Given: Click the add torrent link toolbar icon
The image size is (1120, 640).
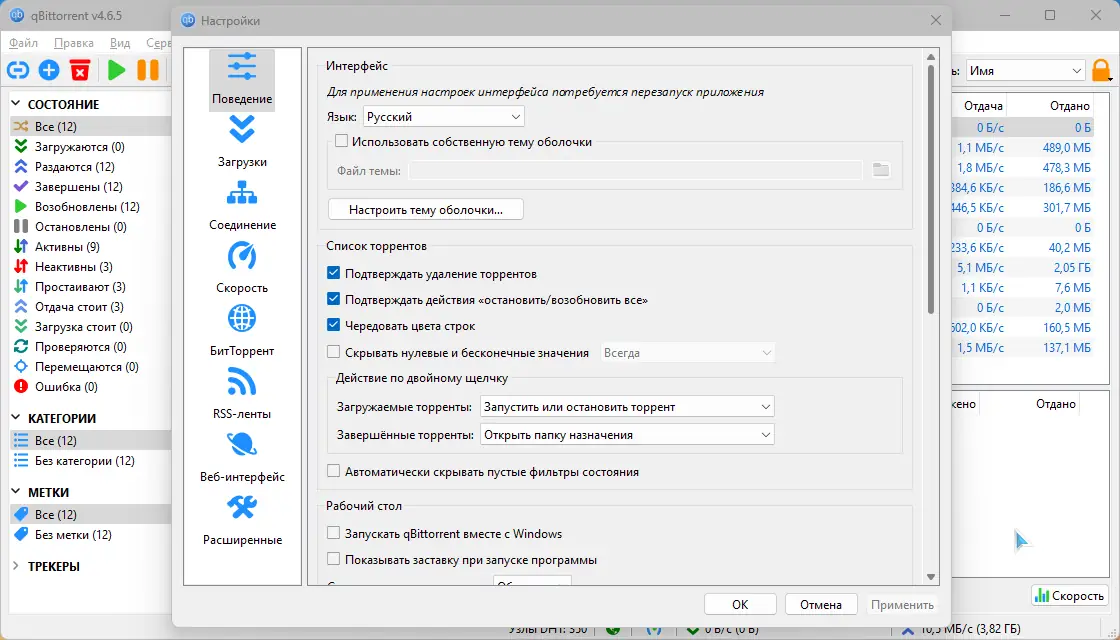Looking at the screenshot, I should [18, 70].
